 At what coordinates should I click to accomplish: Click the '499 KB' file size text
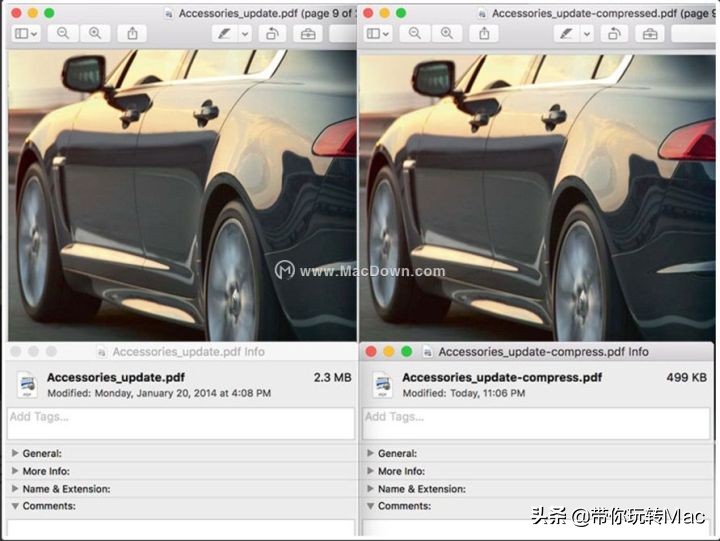click(x=686, y=378)
